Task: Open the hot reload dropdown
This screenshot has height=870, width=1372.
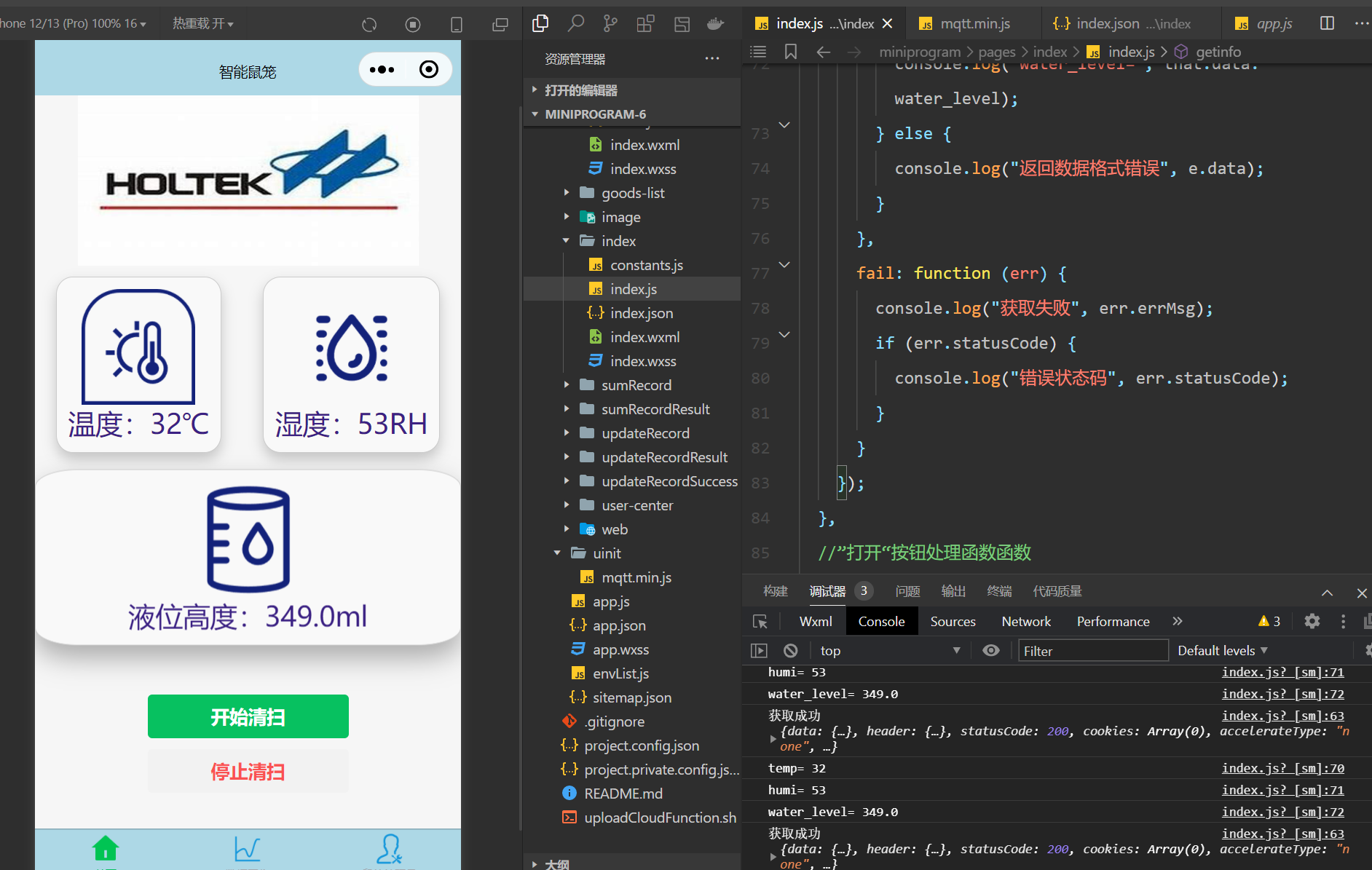Action: tap(202, 23)
